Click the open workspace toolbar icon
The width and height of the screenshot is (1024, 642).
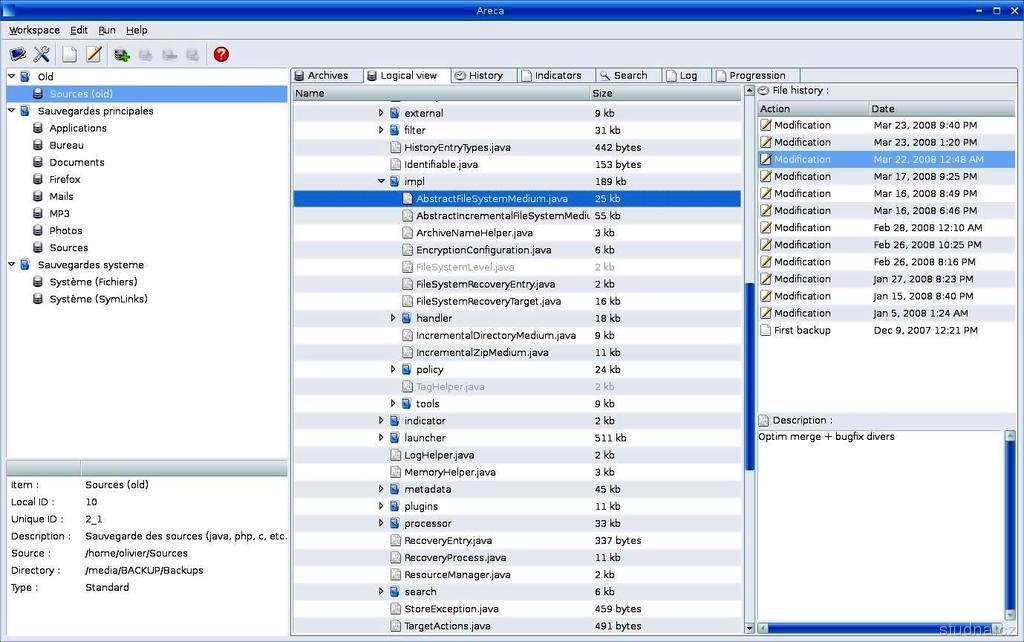pyautogui.click(x=18, y=54)
